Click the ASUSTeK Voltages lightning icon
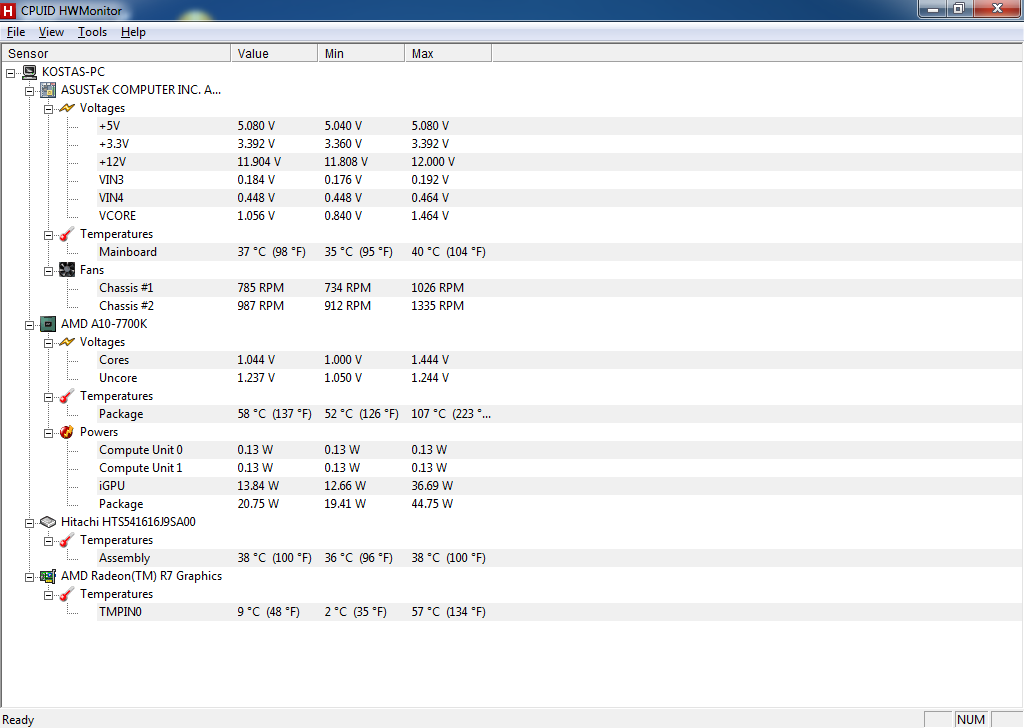Viewport: 1024px width, 728px height. [x=67, y=108]
